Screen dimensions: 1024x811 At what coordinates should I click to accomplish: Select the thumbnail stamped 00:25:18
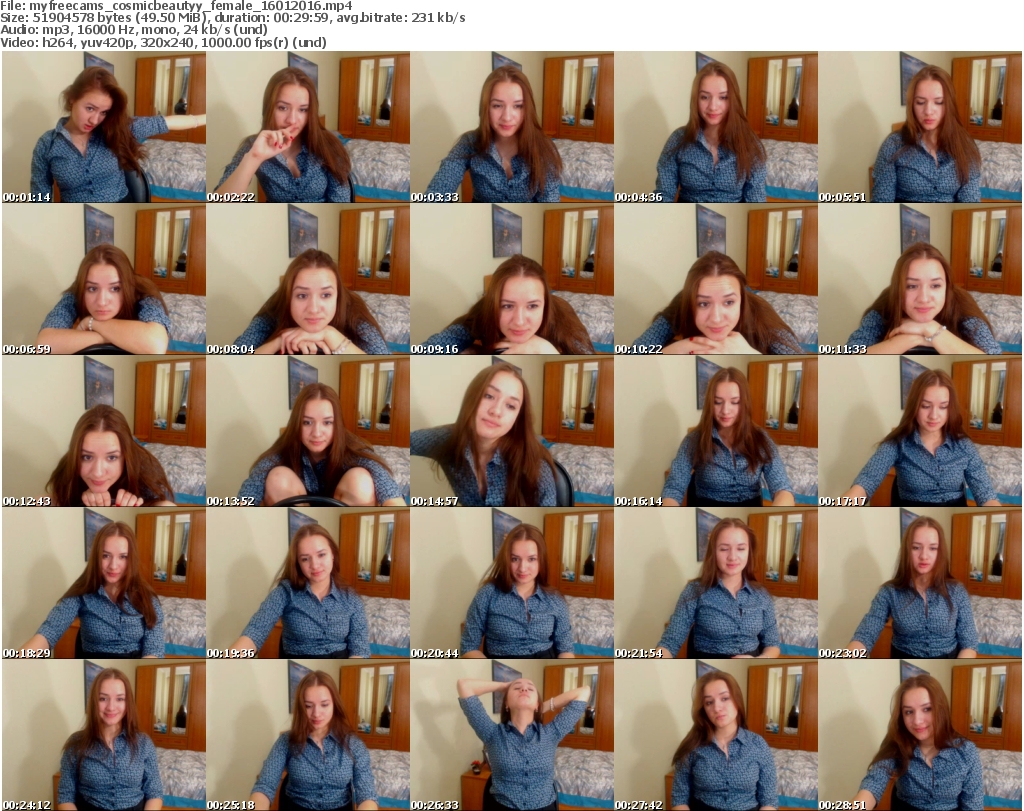[x=308, y=735]
